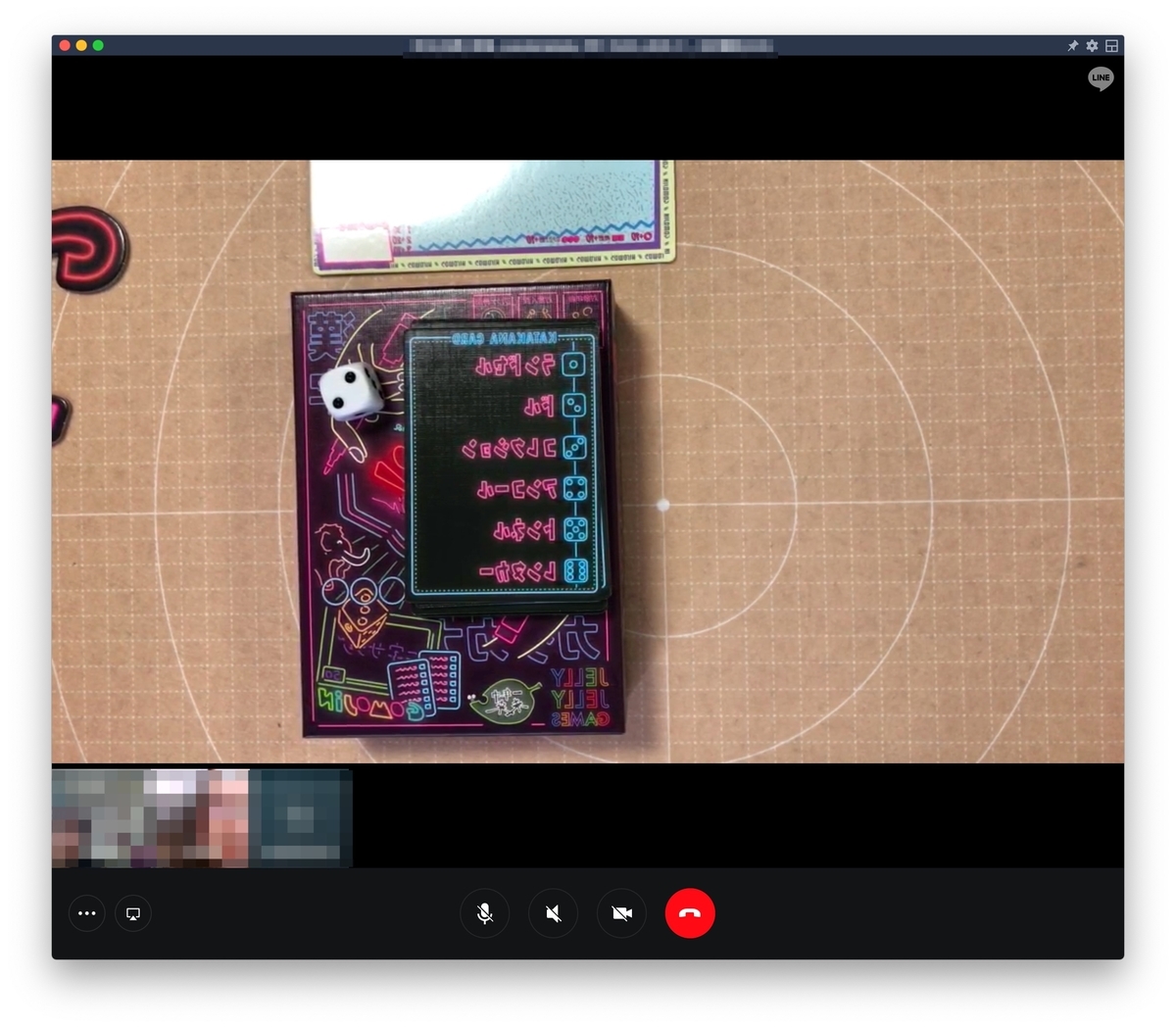Minimize the window with the yellow button
This screenshot has height=1028, width=1176.
[x=81, y=45]
